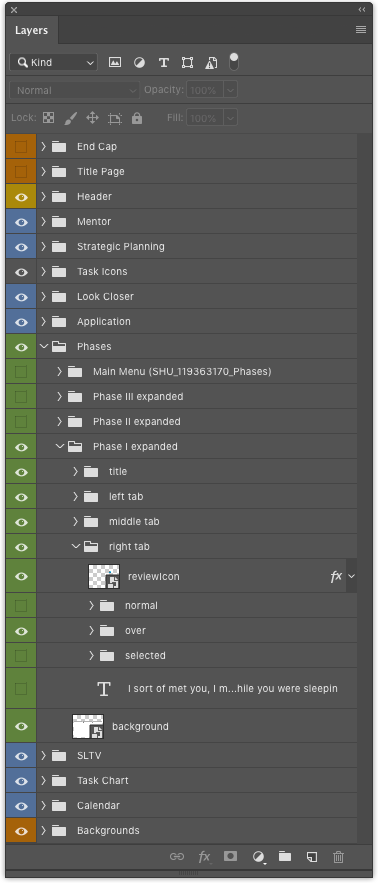Select the Layers tab
The height and width of the screenshot is (885, 378).
(32, 30)
